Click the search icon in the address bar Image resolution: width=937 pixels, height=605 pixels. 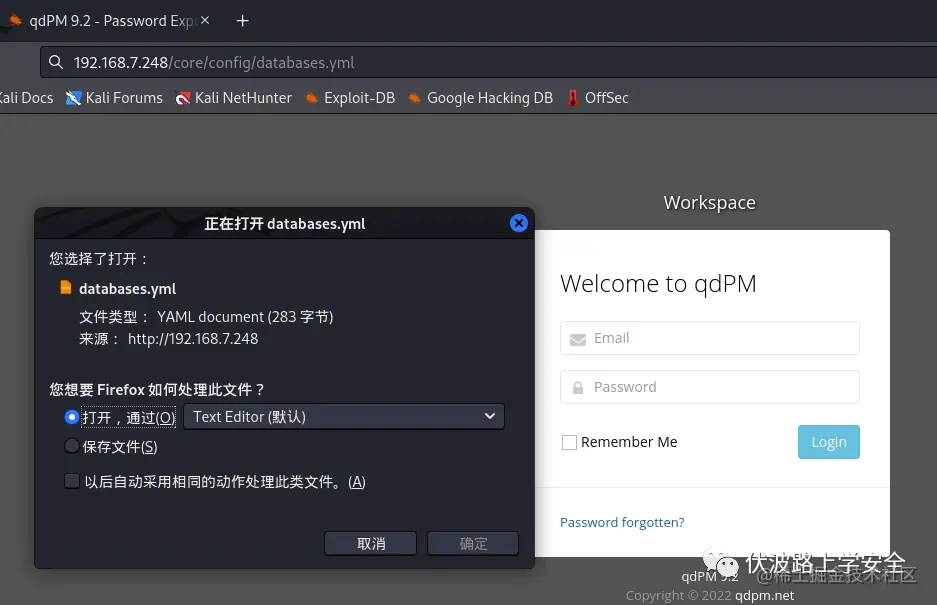pyautogui.click(x=56, y=62)
